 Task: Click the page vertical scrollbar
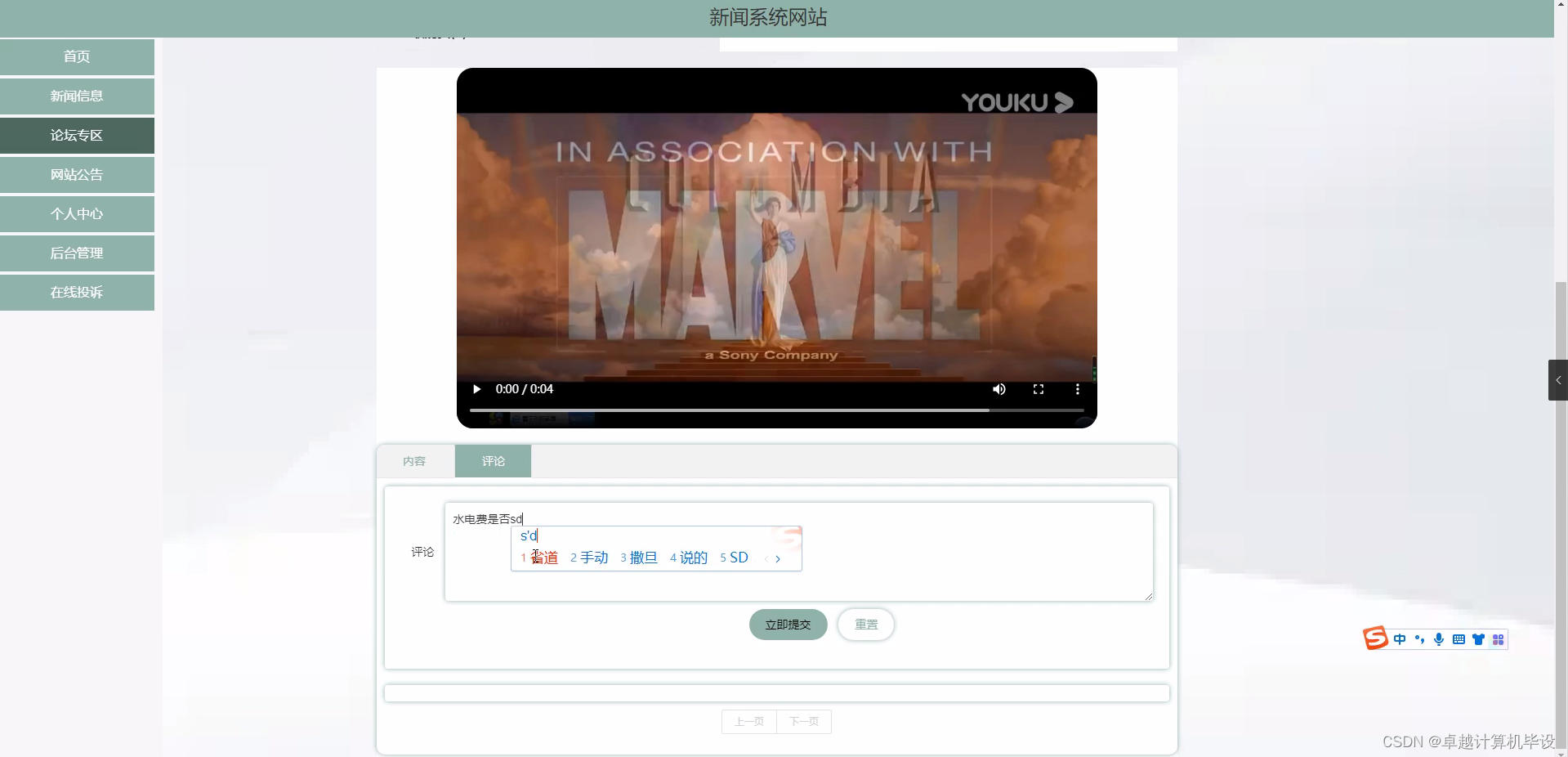(x=1561, y=517)
